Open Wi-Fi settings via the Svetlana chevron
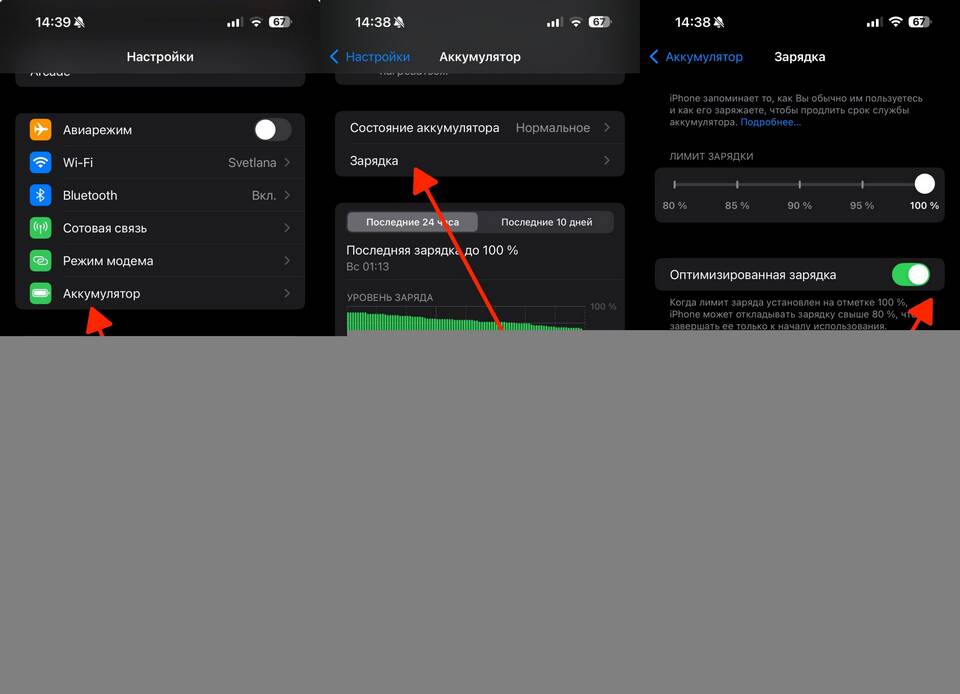Screen dimensions: 960x694 tap(287, 162)
